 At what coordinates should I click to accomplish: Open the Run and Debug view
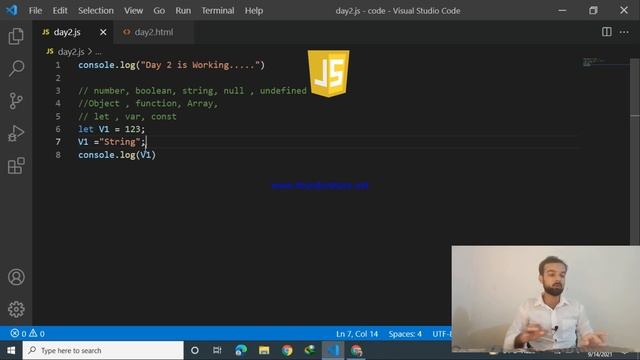(16, 133)
